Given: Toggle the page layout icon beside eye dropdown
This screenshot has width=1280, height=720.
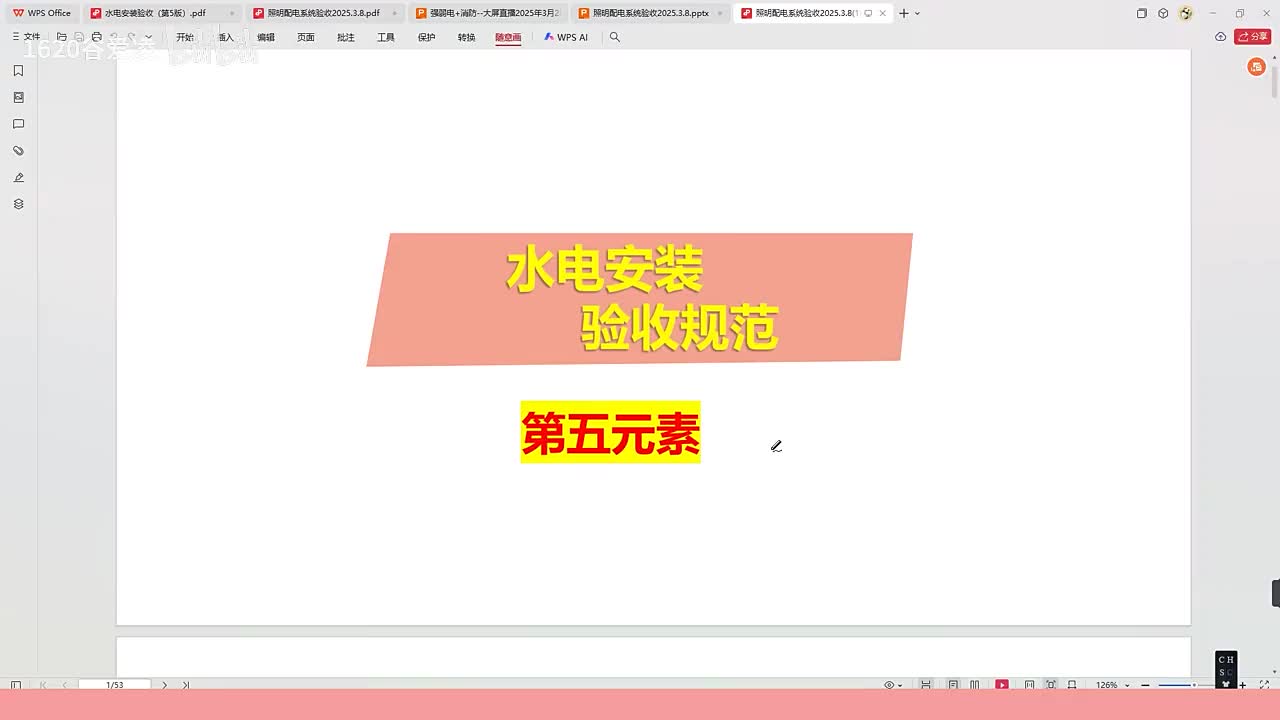Looking at the screenshot, I should pos(926,685).
